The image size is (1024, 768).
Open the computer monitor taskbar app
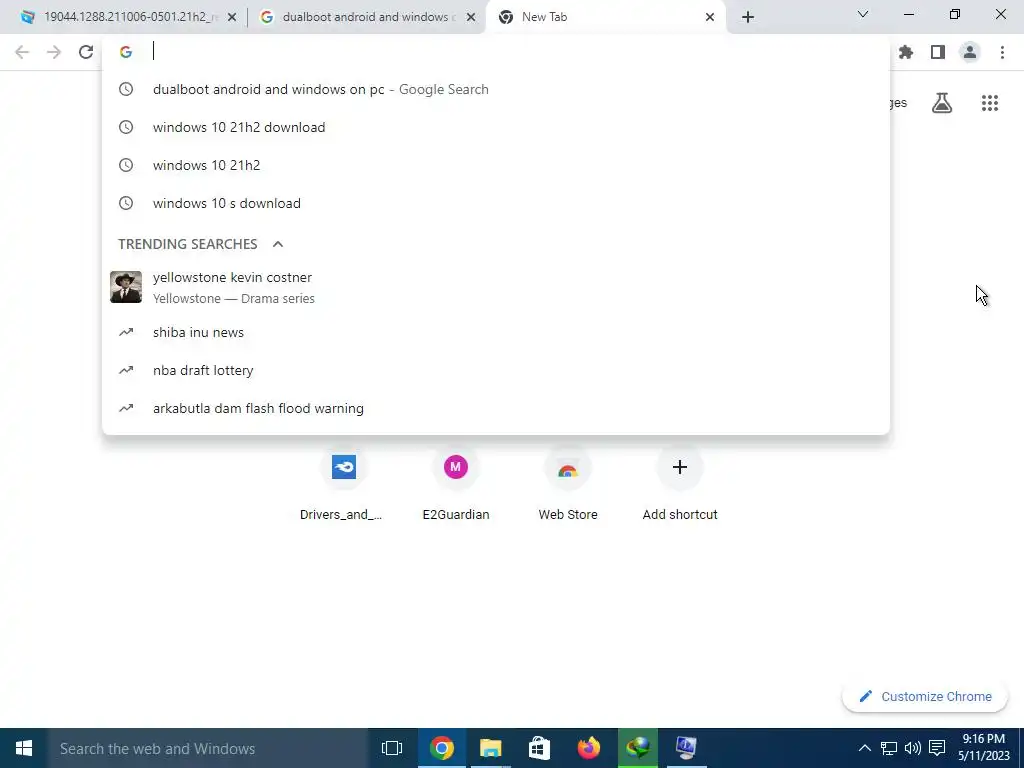(686, 748)
